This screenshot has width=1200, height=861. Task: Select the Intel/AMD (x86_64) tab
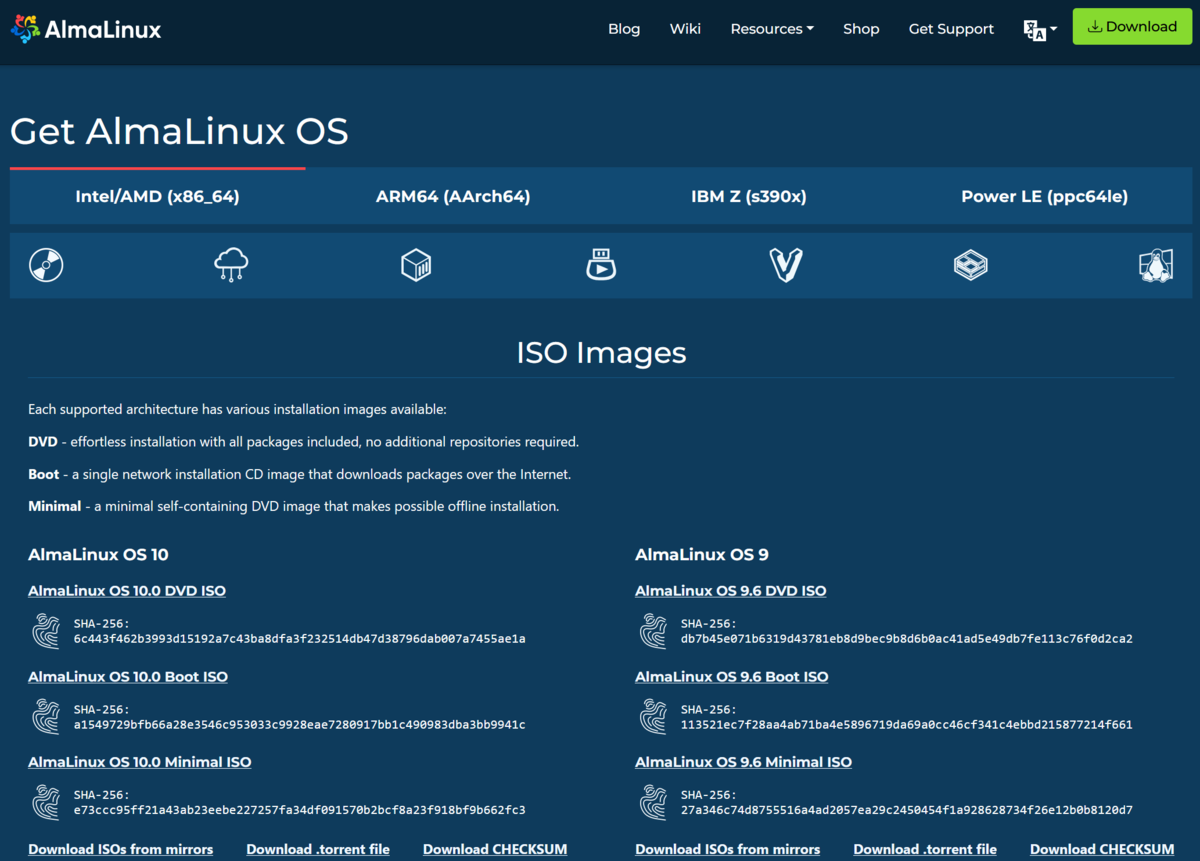point(157,197)
